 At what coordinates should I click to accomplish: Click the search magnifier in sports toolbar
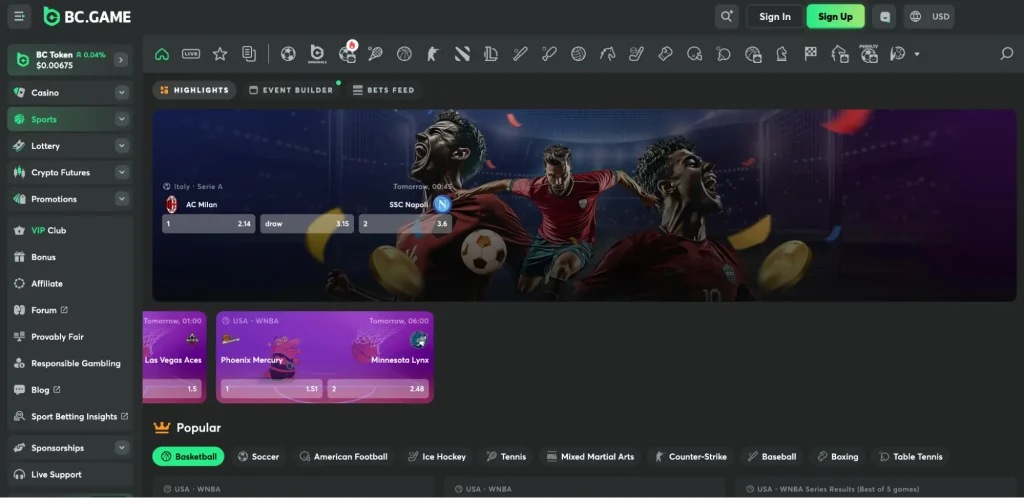(1007, 54)
